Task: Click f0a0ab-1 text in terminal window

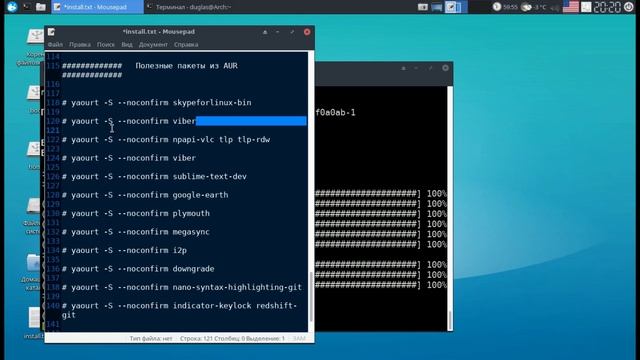Action: pyautogui.click(x=335, y=113)
